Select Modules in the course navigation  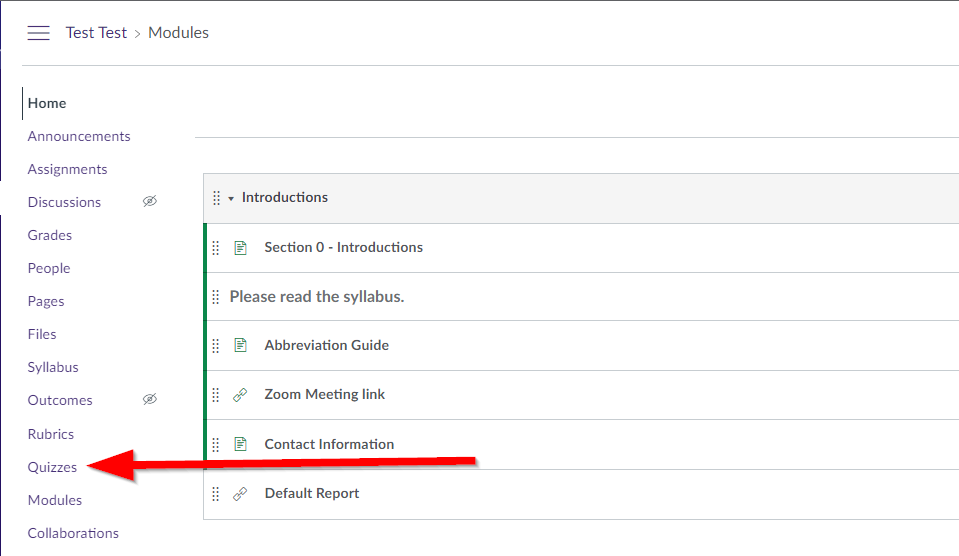coord(54,500)
